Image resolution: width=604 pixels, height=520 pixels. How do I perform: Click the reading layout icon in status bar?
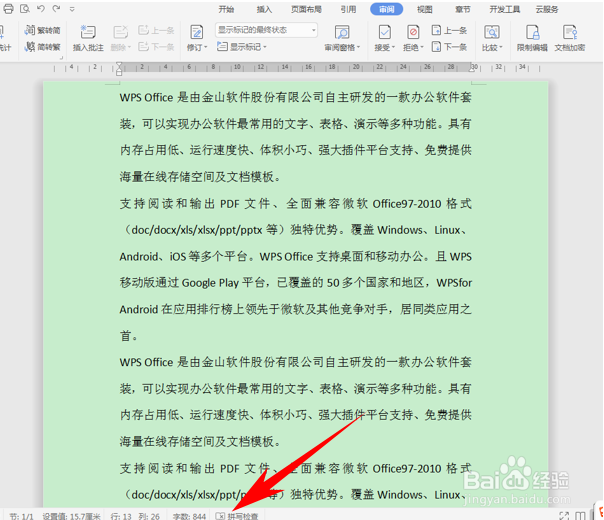pyautogui.click(x=580, y=516)
